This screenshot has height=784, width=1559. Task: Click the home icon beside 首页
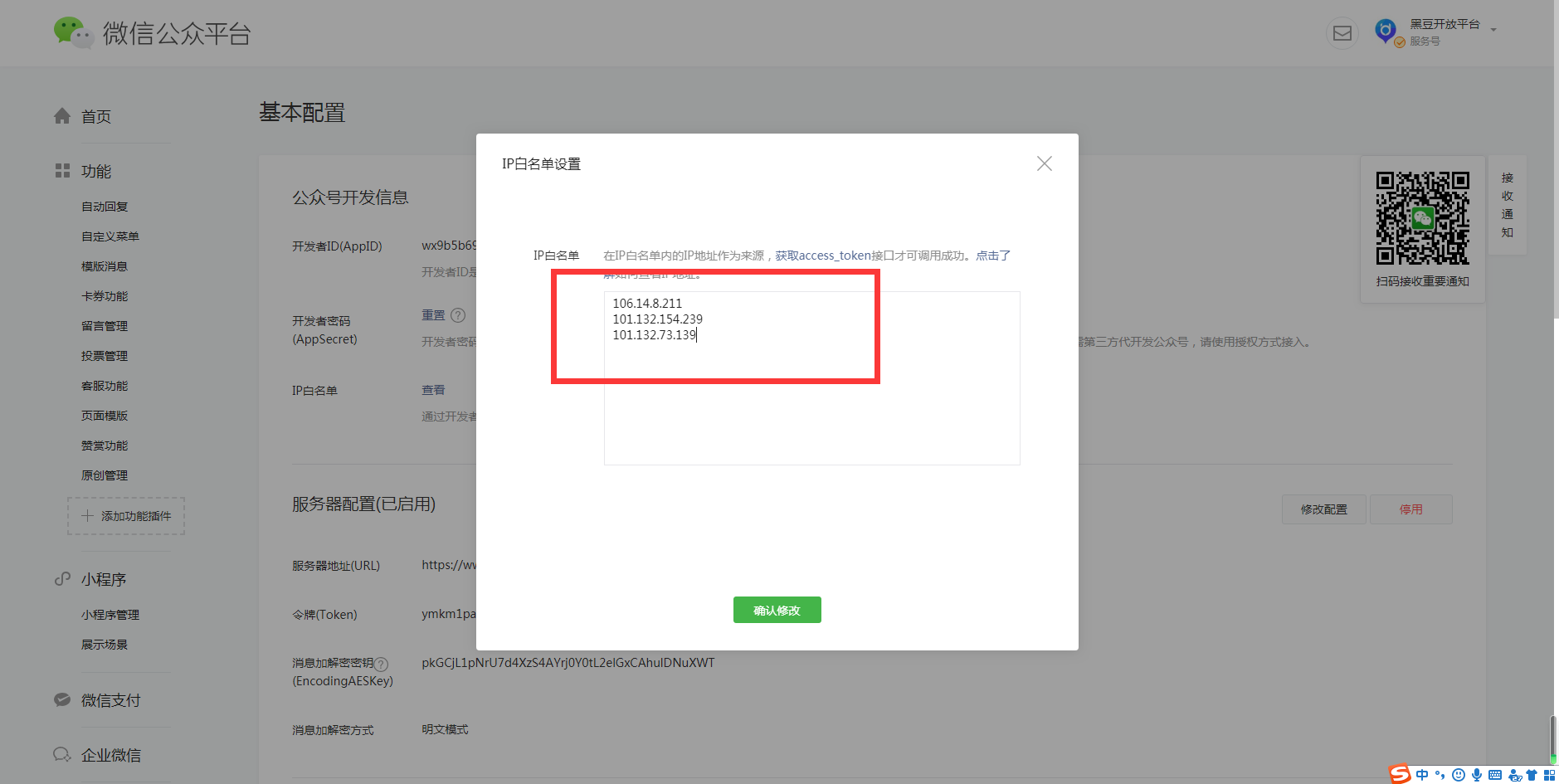[62, 116]
